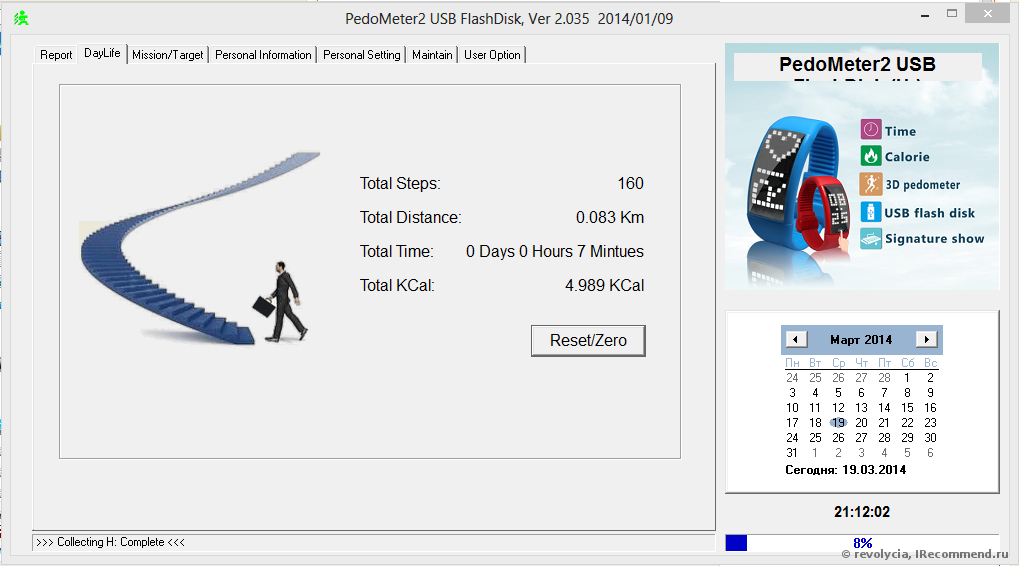Select day 23 in calendar
The image size is (1019, 566).
[930, 422]
